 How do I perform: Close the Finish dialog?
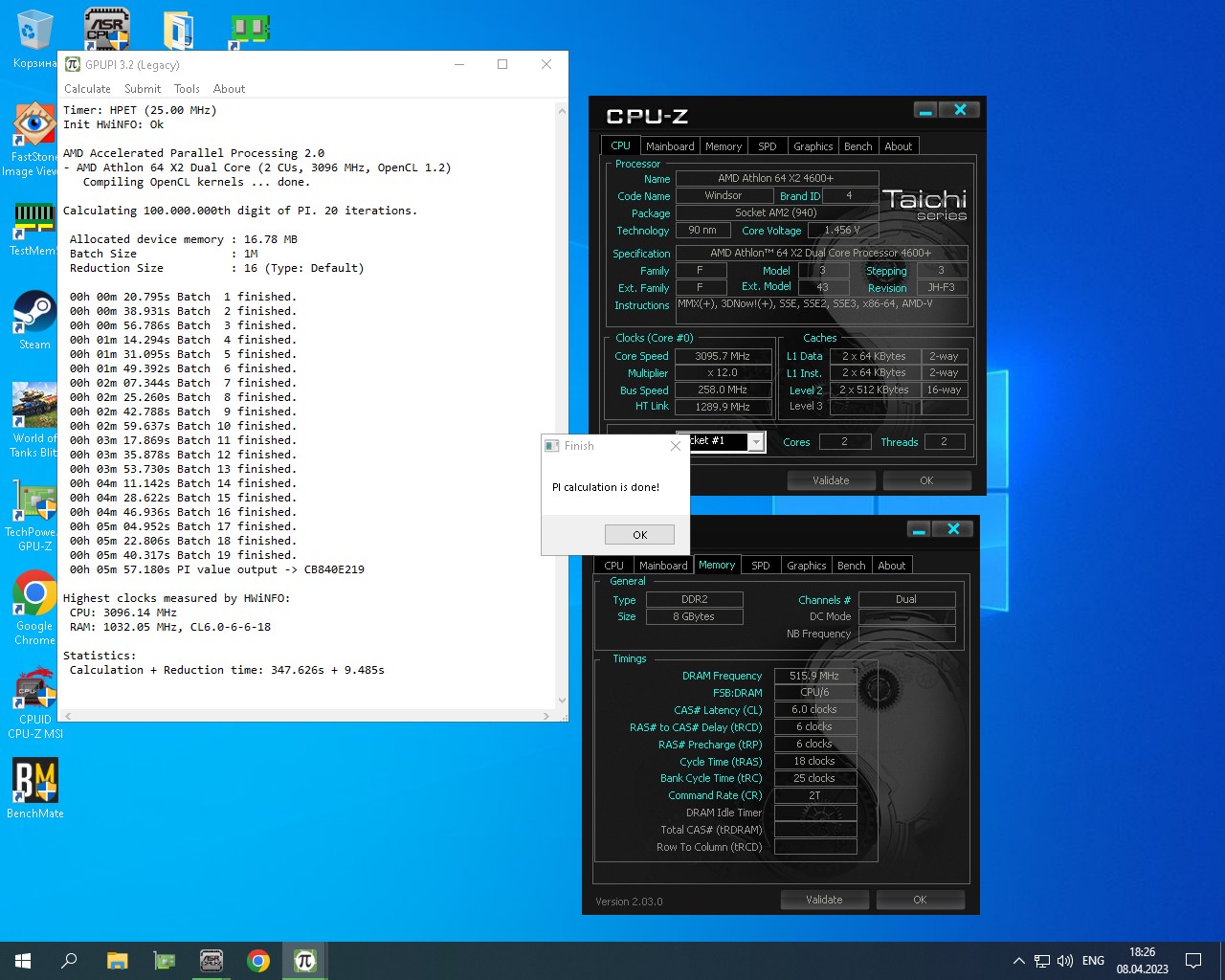click(x=676, y=446)
